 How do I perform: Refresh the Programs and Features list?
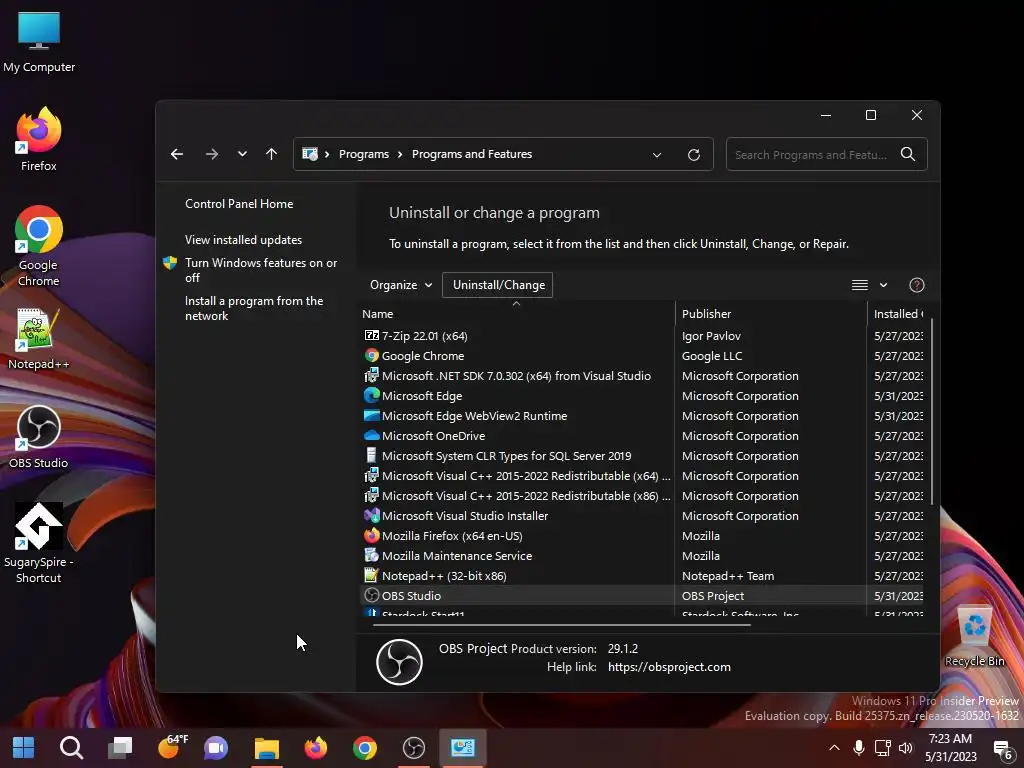point(694,155)
